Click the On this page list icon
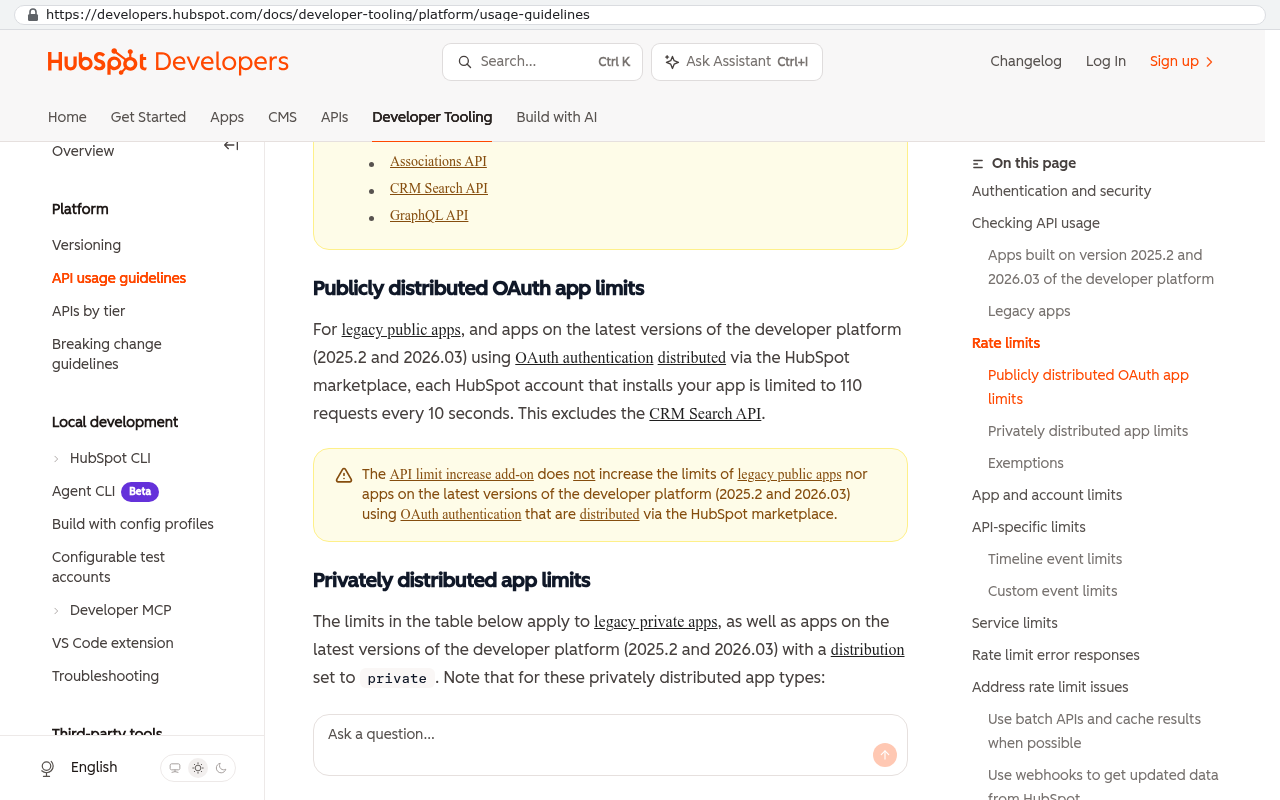Image resolution: width=1280 pixels, height=800 pixels. [x=978, y=164]
